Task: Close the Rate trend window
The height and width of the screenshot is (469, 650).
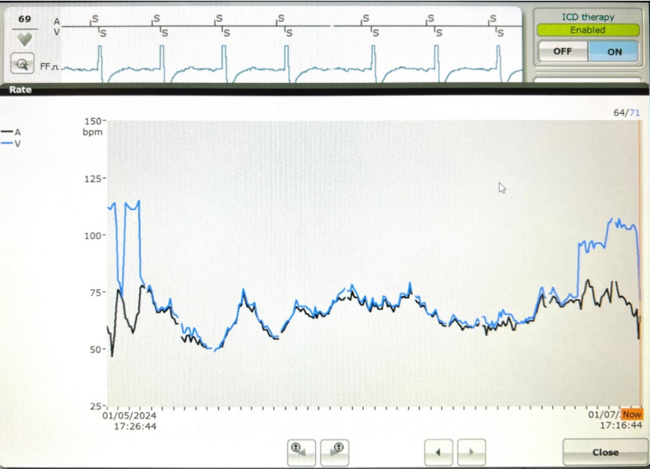Action: [604, 452]
